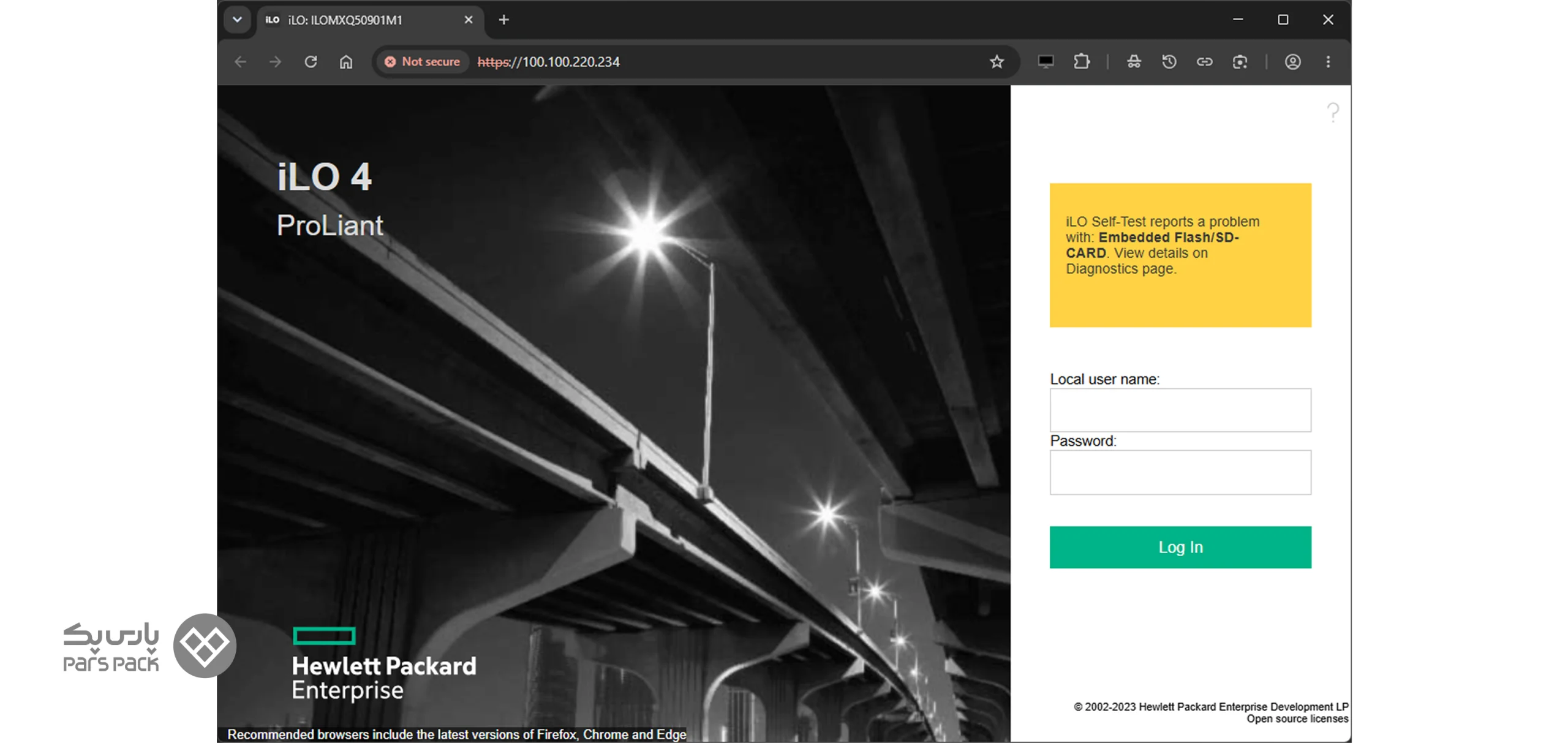This screenshot has width=1568, height=743.
Task: Focus the Password field
Action: pos(1180,472)
